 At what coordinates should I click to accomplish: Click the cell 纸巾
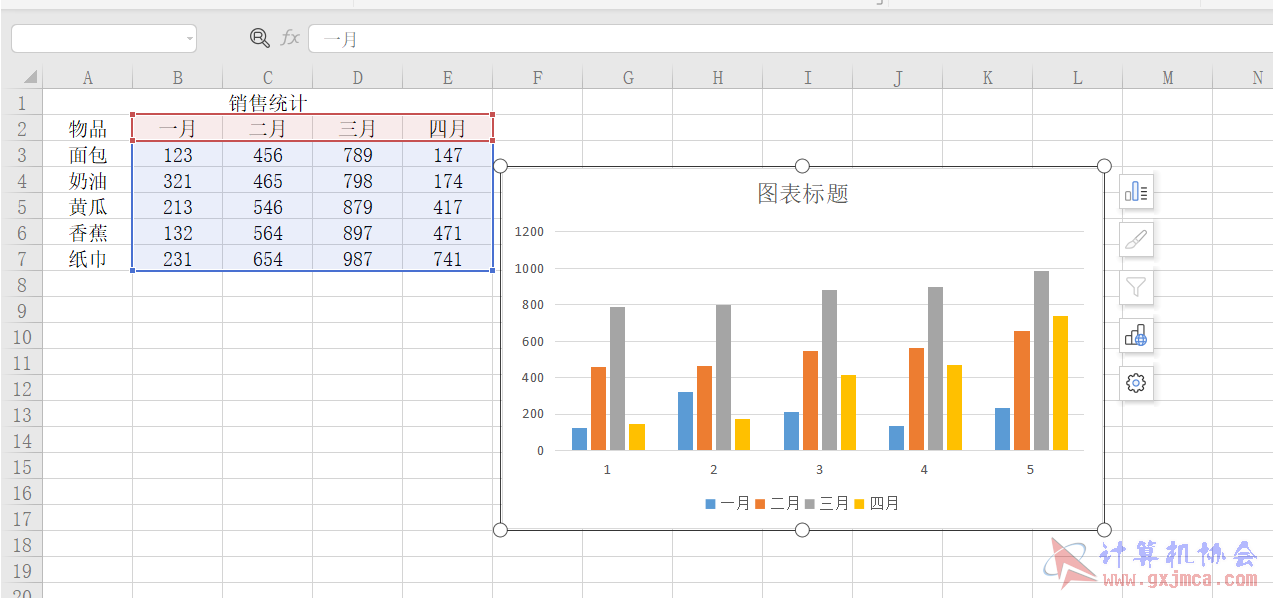(x=87, y=259)
